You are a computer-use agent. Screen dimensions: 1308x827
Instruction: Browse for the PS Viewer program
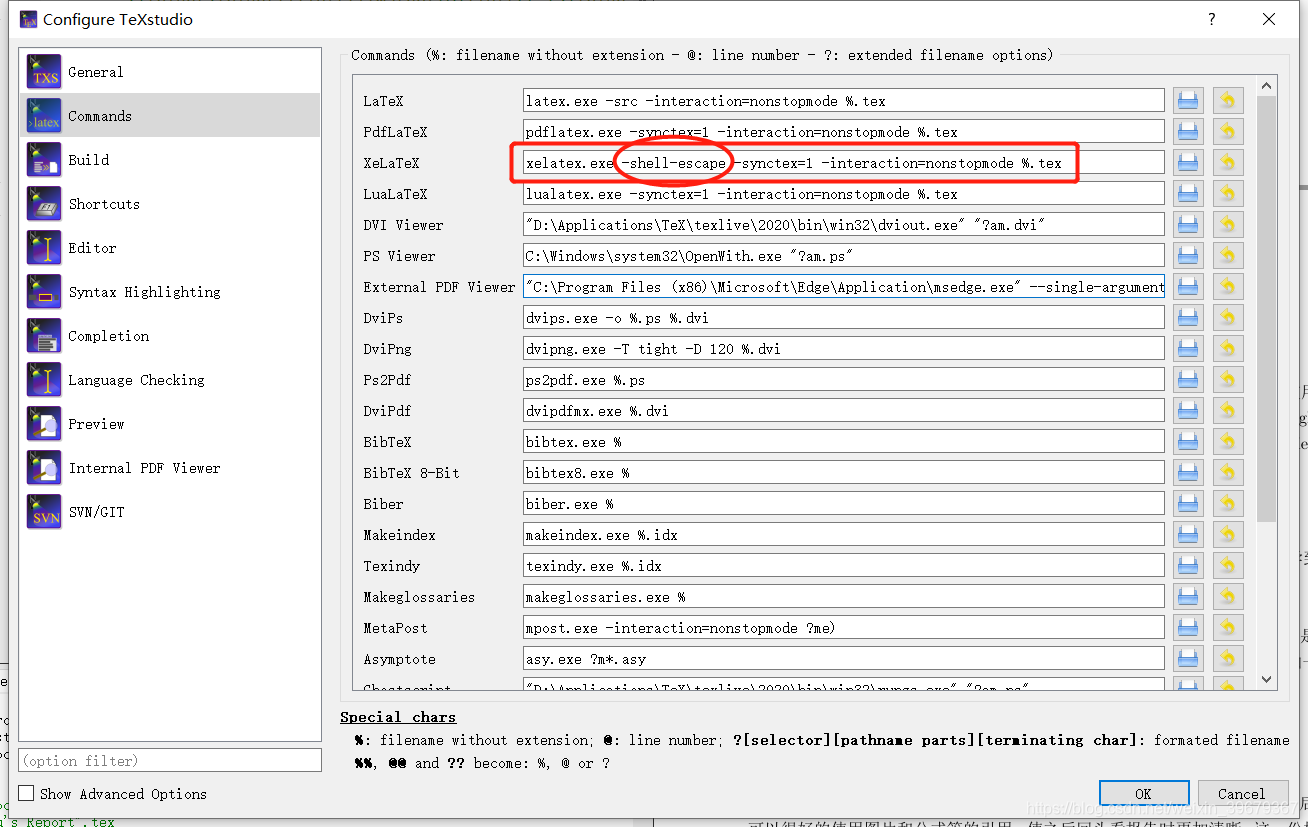[x=1187, y=255]
